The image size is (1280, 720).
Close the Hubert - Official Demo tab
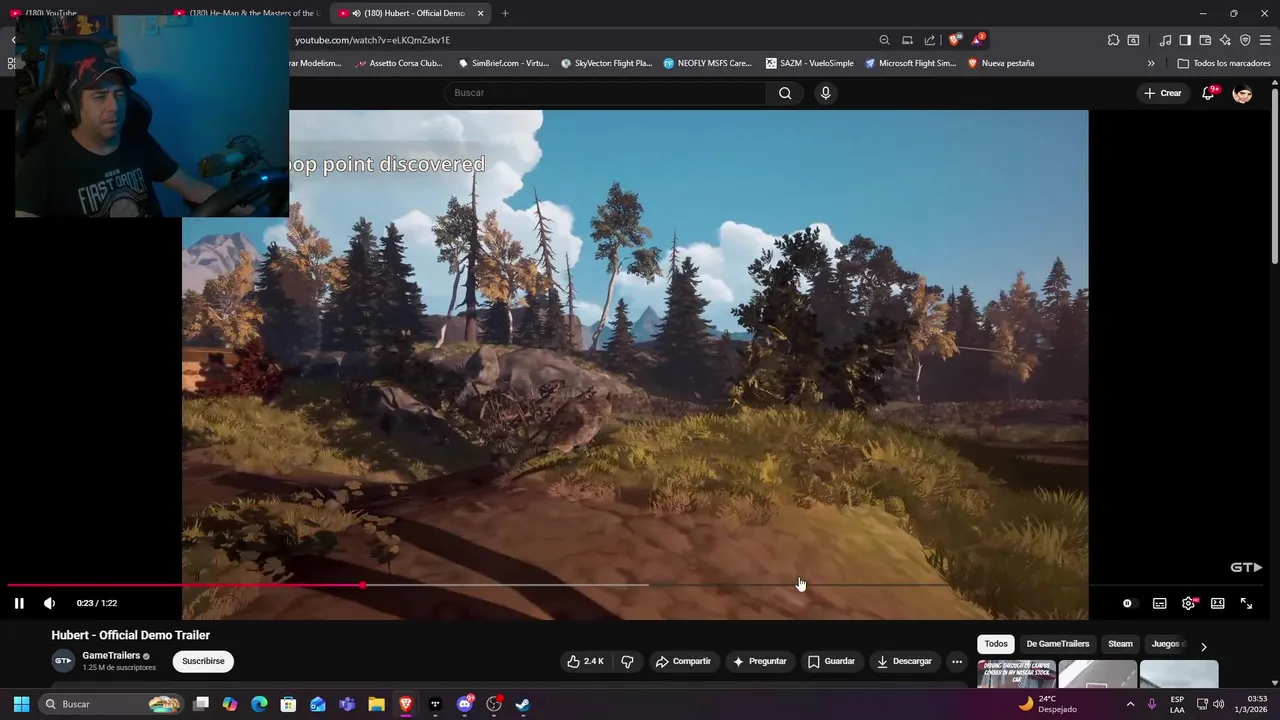click(480, 13)
